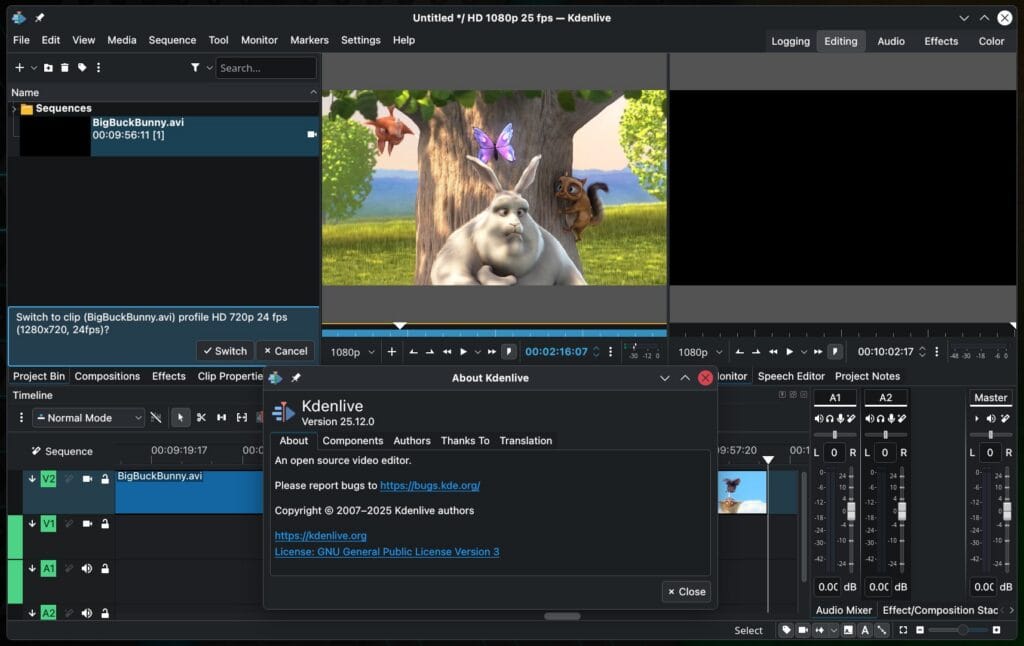Open the Sequence menu
Viewport: 1024px width, 646px height.
click(172, 40)
